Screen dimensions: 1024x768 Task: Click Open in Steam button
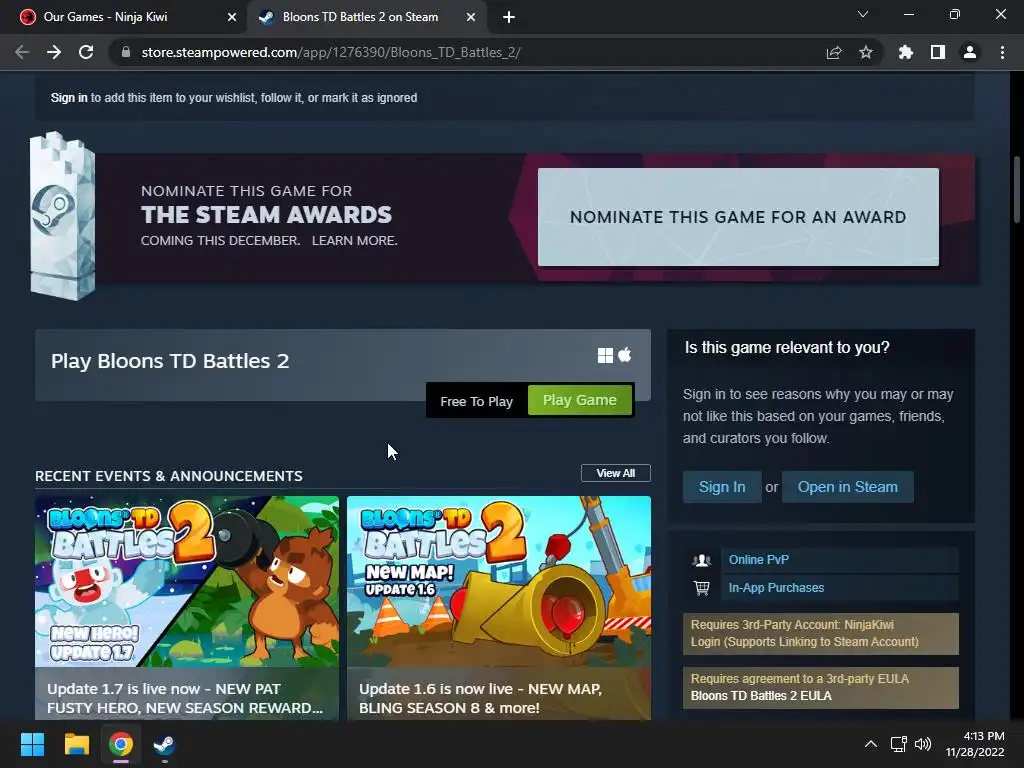click(847, 487)
